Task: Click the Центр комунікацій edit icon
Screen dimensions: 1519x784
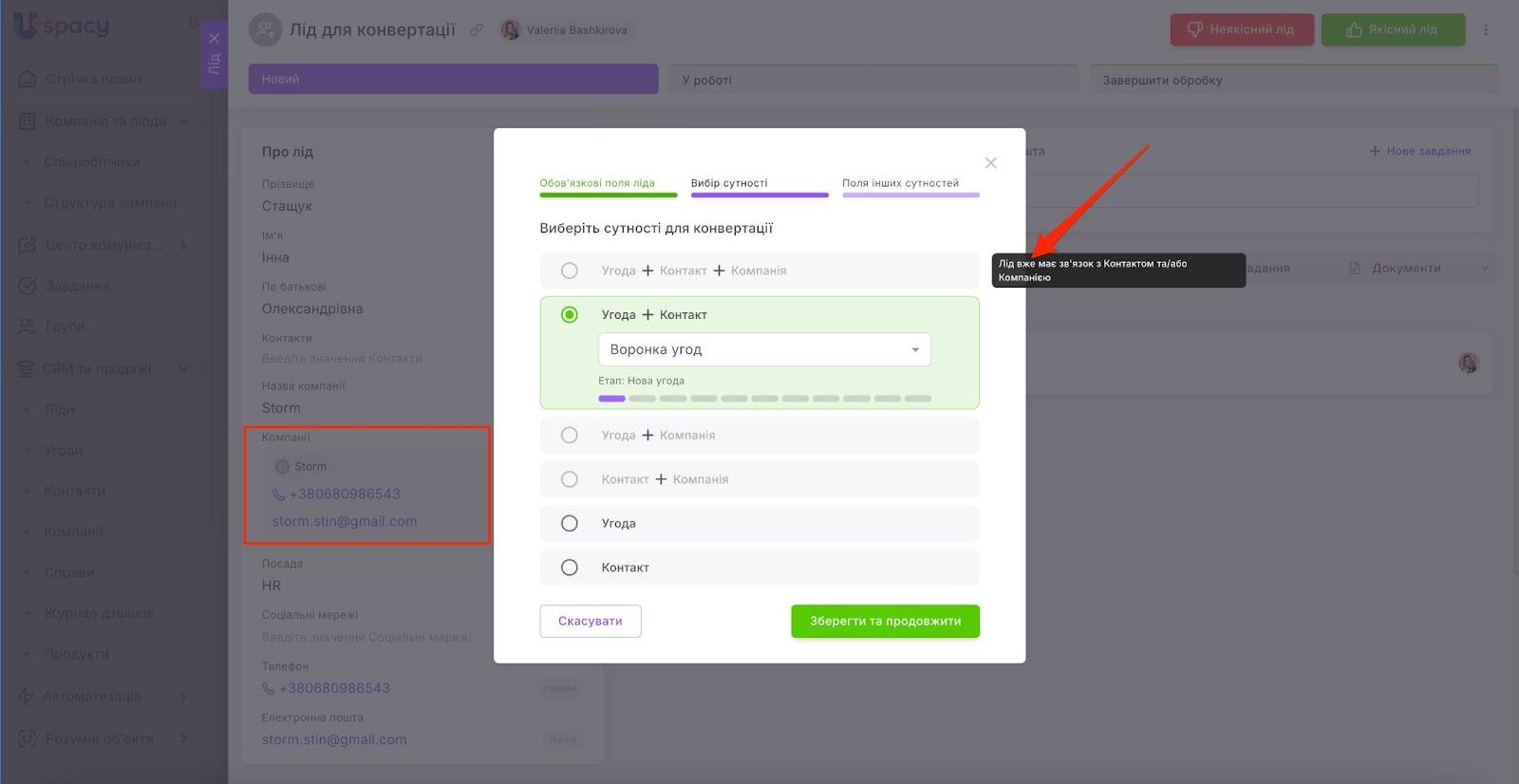Action: click(x=28, y=245)
